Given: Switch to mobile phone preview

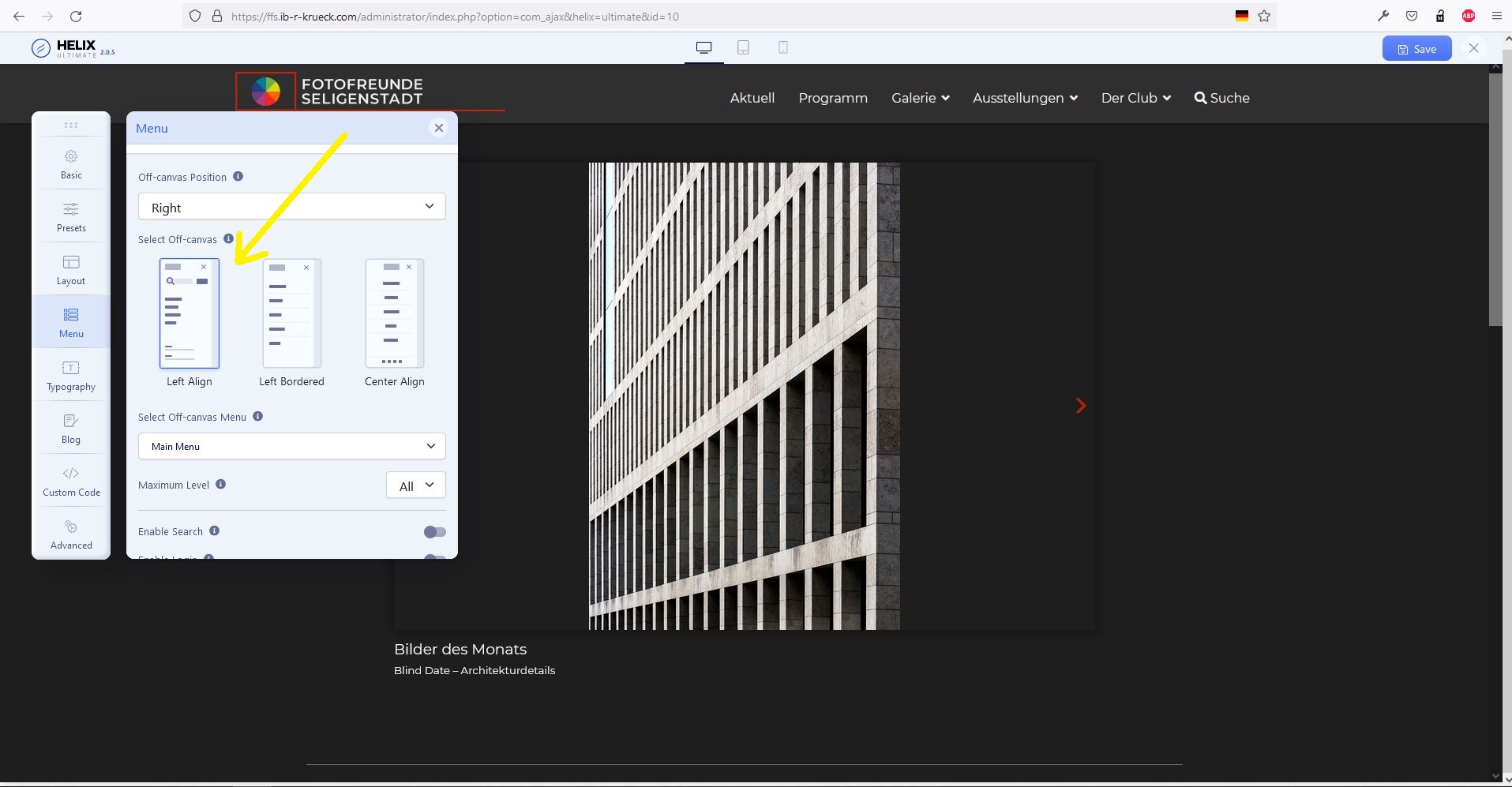Looking at the screenshot, I should 782,48.
